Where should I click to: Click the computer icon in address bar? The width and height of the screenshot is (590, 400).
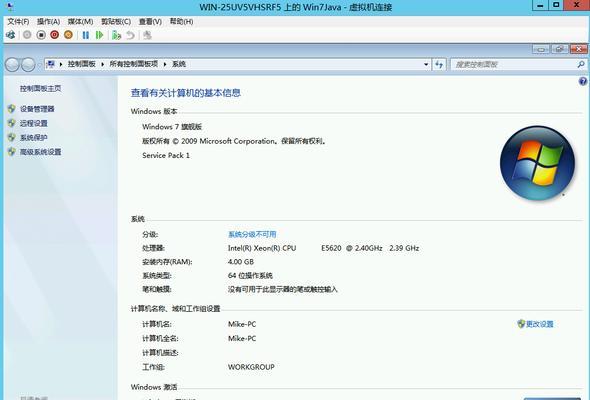pyautogui.click(x=51, y=64)
